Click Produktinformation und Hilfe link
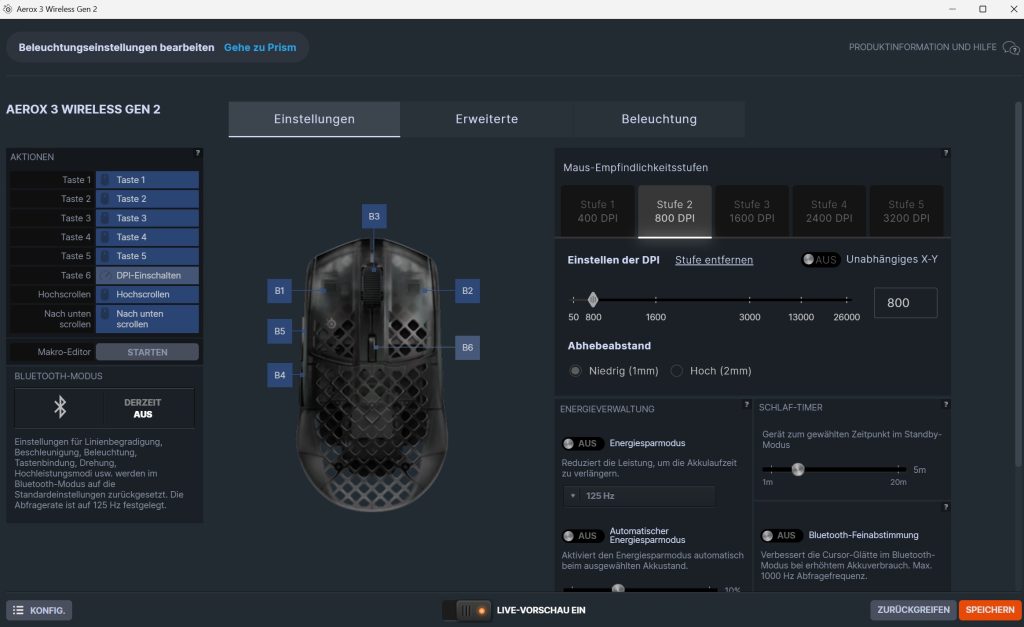 click(x=922, y=47)
